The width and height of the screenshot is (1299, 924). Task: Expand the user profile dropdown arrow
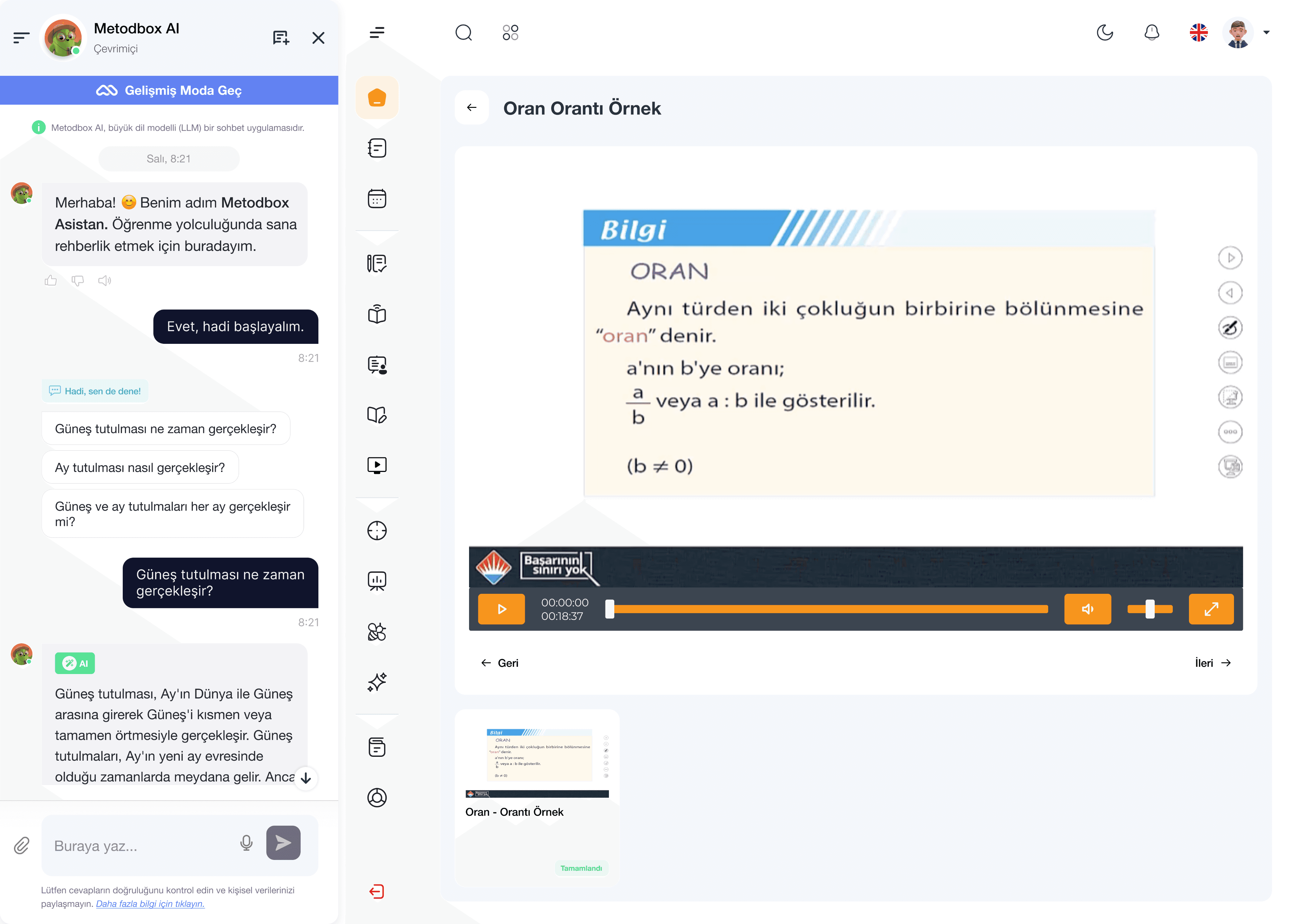[x=1266, y=32]
